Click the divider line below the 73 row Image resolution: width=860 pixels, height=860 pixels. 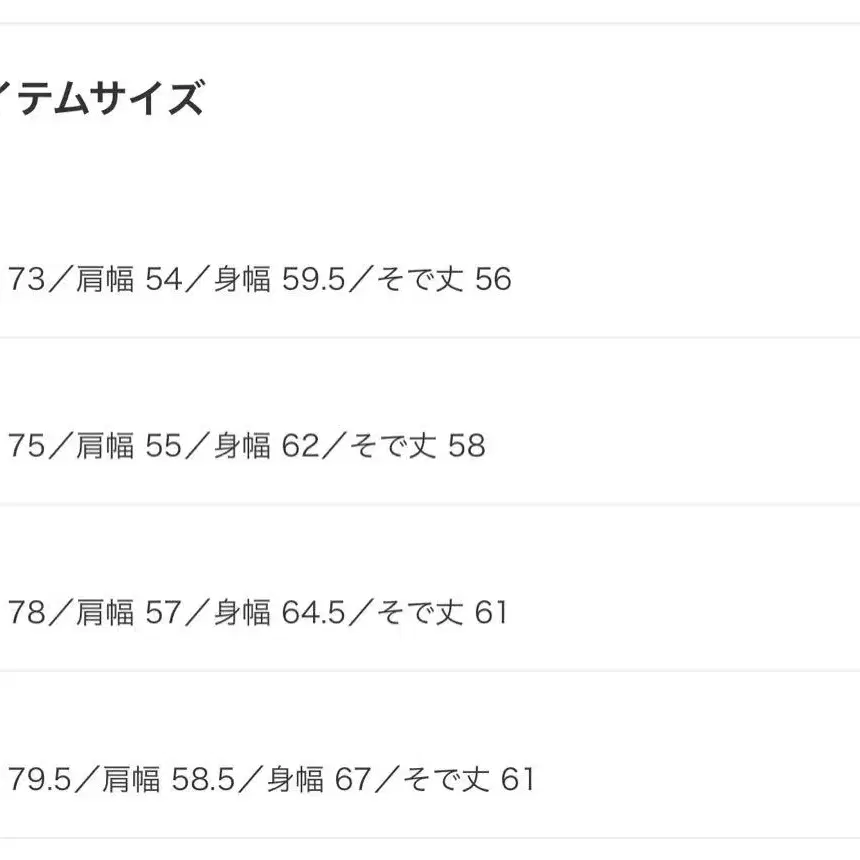pyautogui.click(x=430, y=337)
